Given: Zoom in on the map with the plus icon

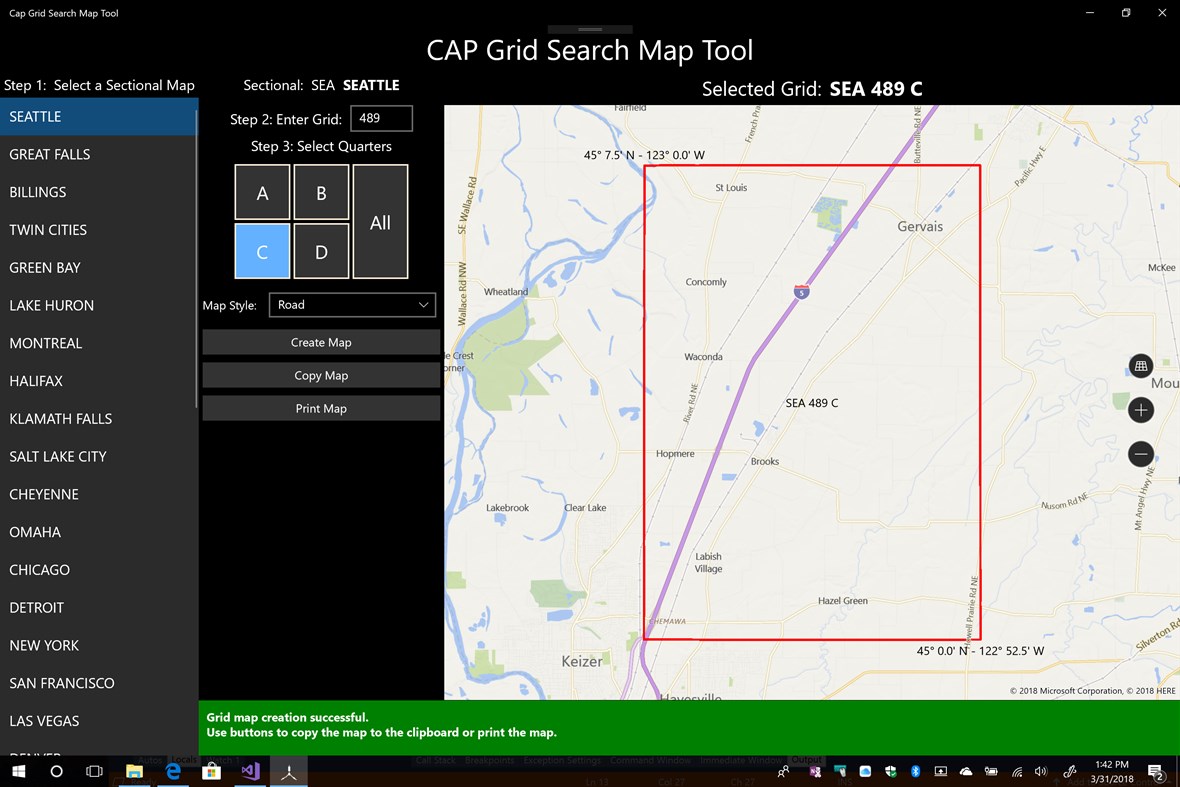Looking at the screenshot, I should coord(1141,409).
